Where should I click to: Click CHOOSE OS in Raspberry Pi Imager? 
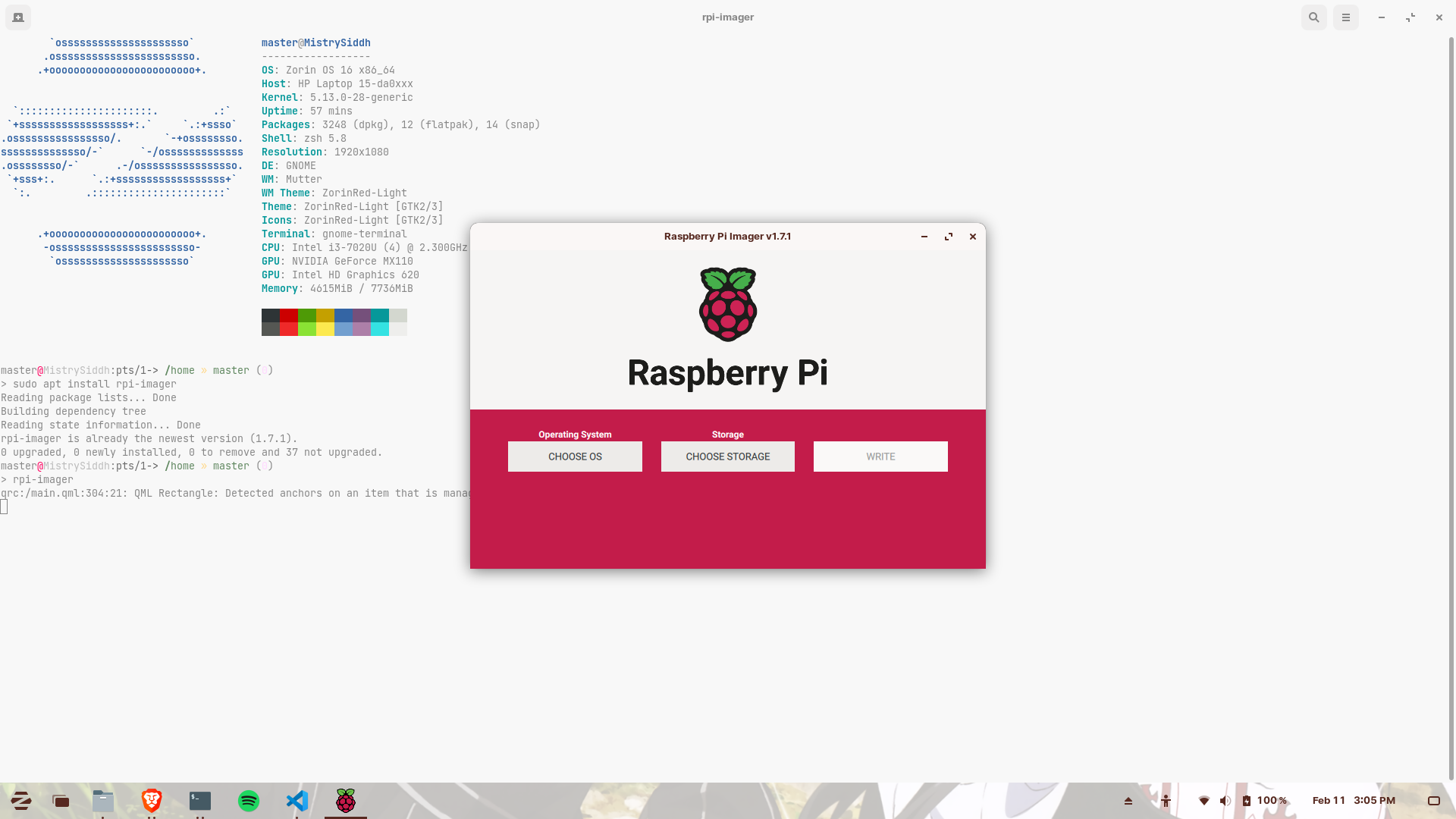point(575,457)
